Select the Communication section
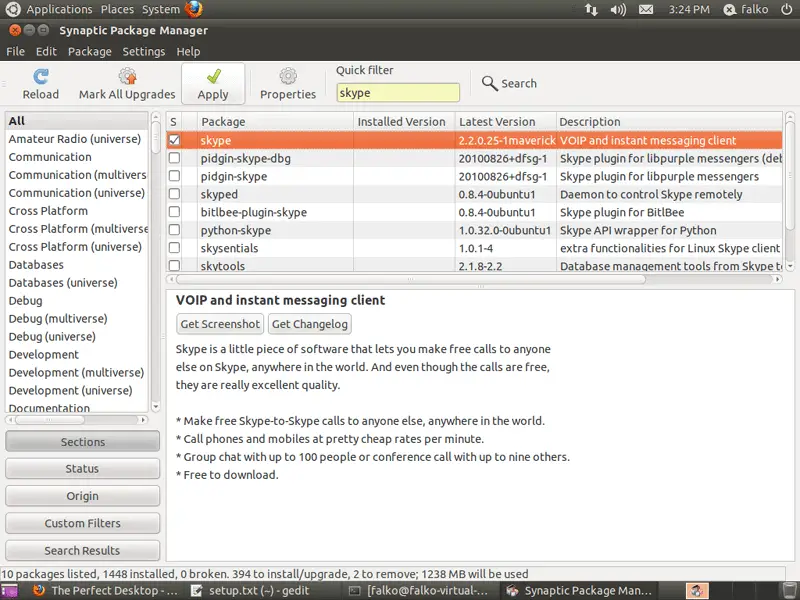Image resolution: width=800 pixels, height=600 pixels. point(77,157)
